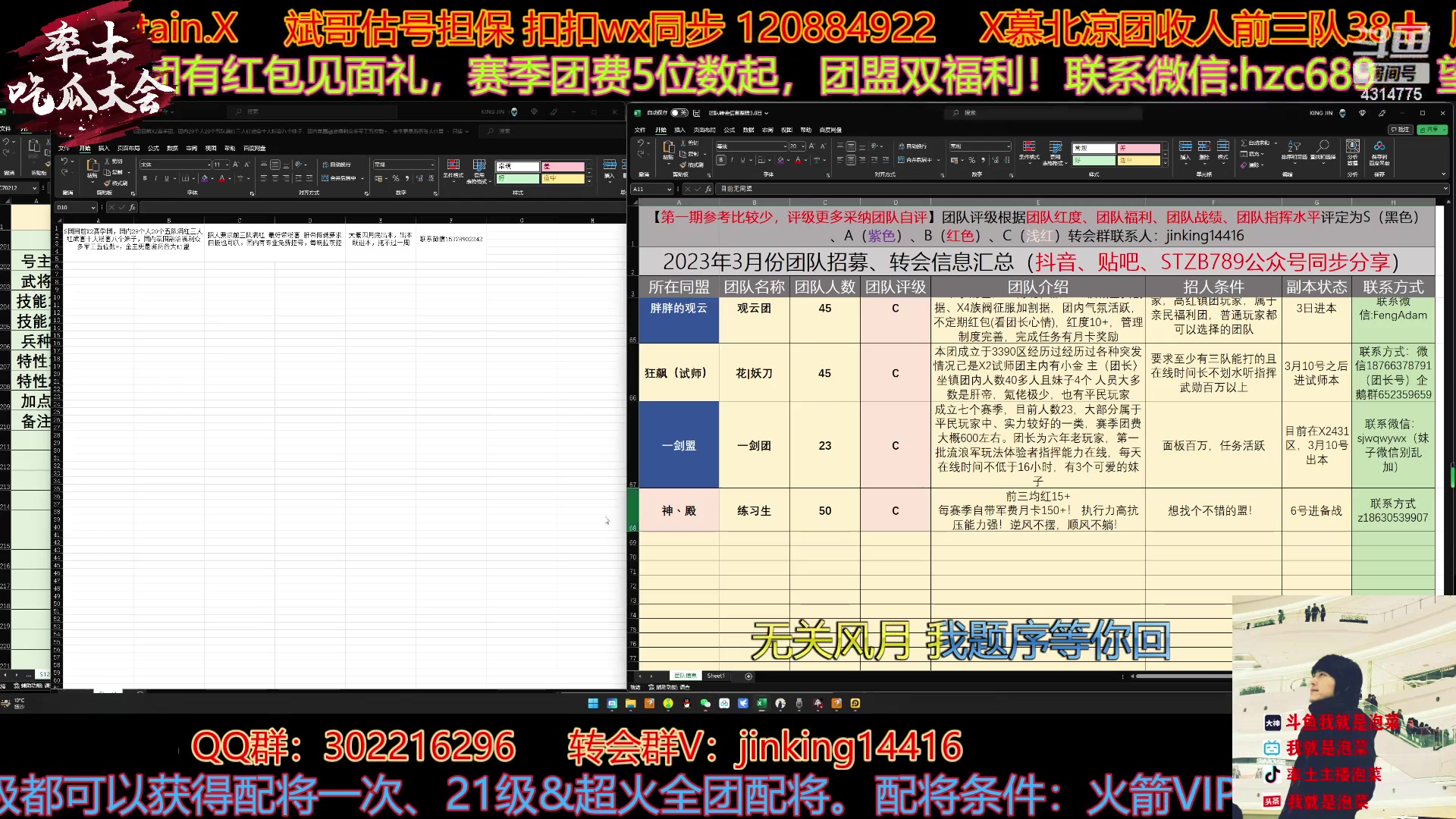Toggle Italic in right Excel window
Viewport: 1456px width, 819px height.
[732, 160]
